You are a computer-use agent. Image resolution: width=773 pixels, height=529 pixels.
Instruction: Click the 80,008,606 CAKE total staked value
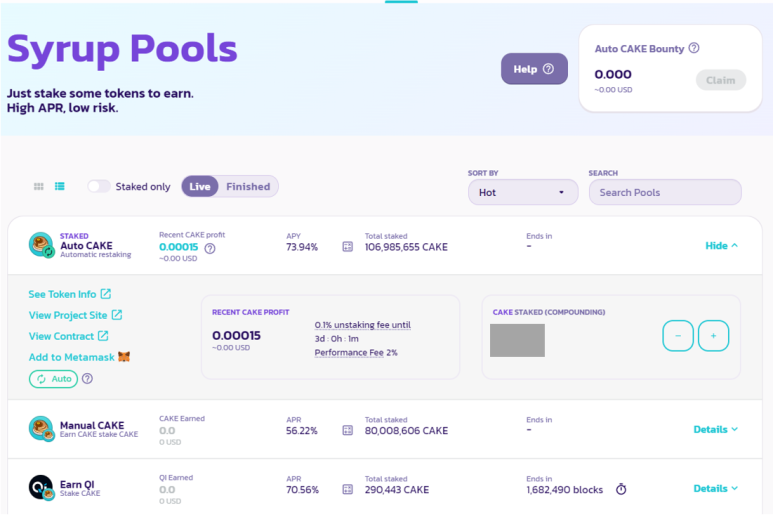point(406,431)
